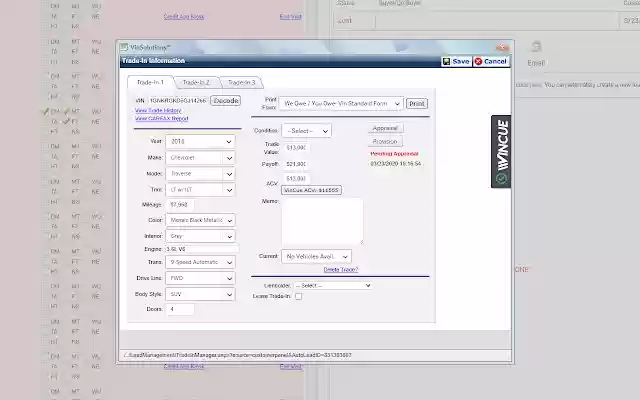The image size is (640, 400).
Task: Click the Trade Value input field
Action: [296, 148]
